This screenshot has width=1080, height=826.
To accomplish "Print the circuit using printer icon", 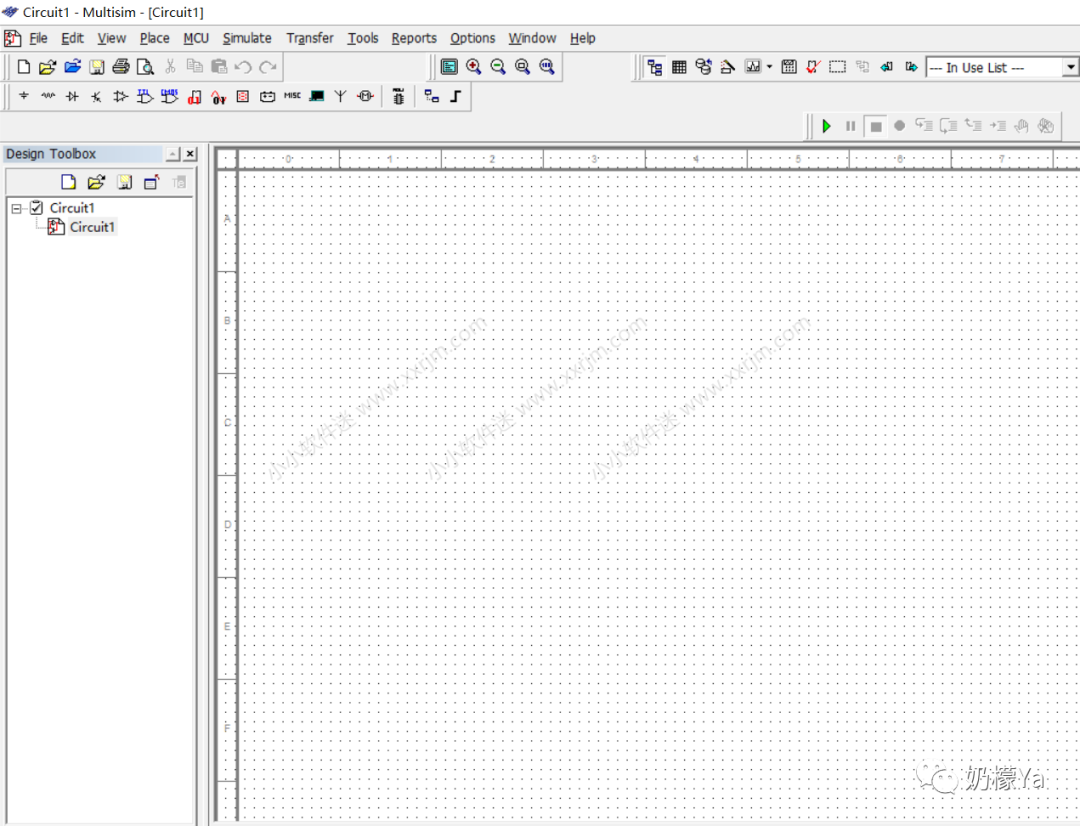I will pos(121,67).
